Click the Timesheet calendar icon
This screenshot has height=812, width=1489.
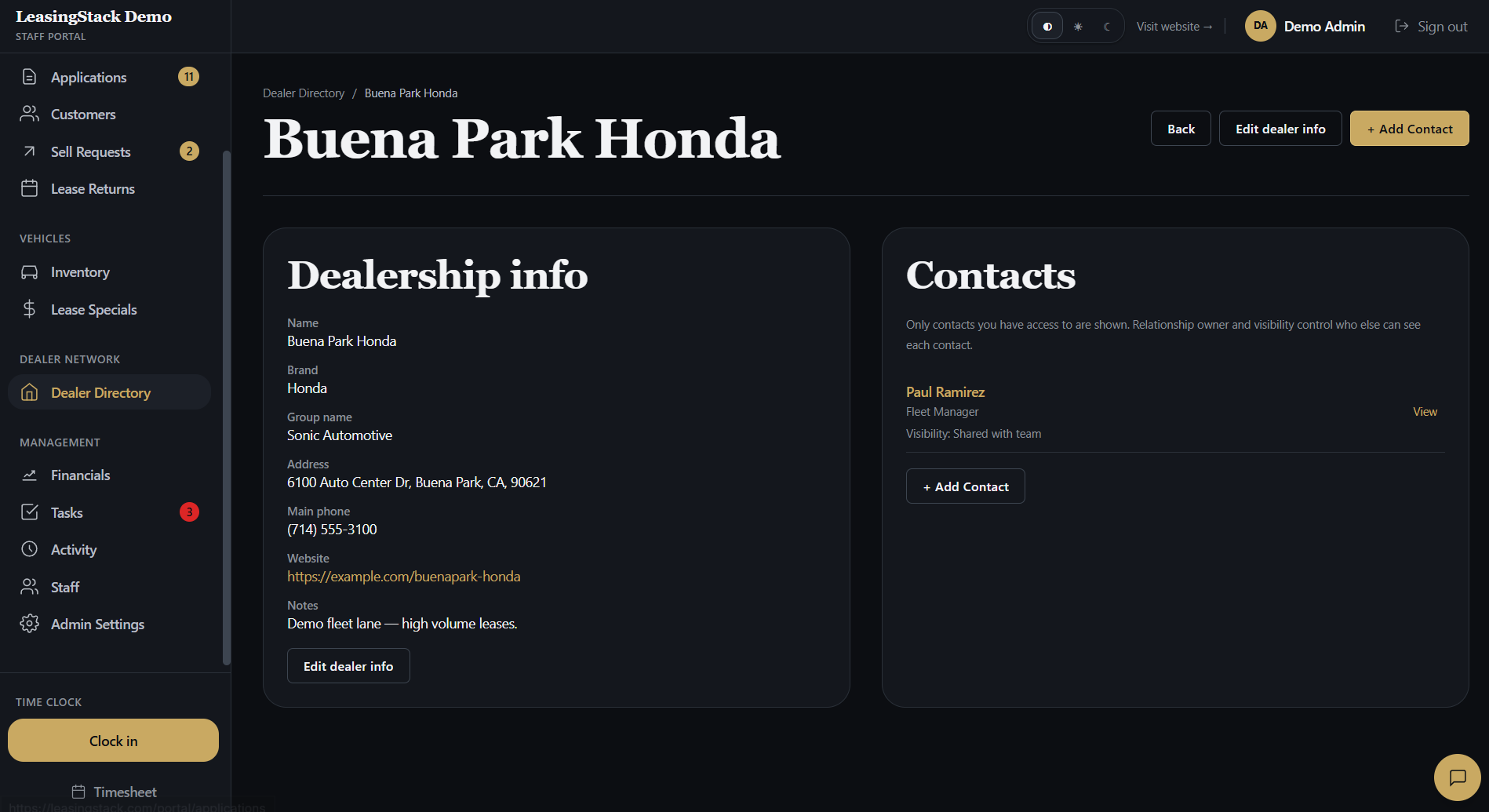point(78,792)
